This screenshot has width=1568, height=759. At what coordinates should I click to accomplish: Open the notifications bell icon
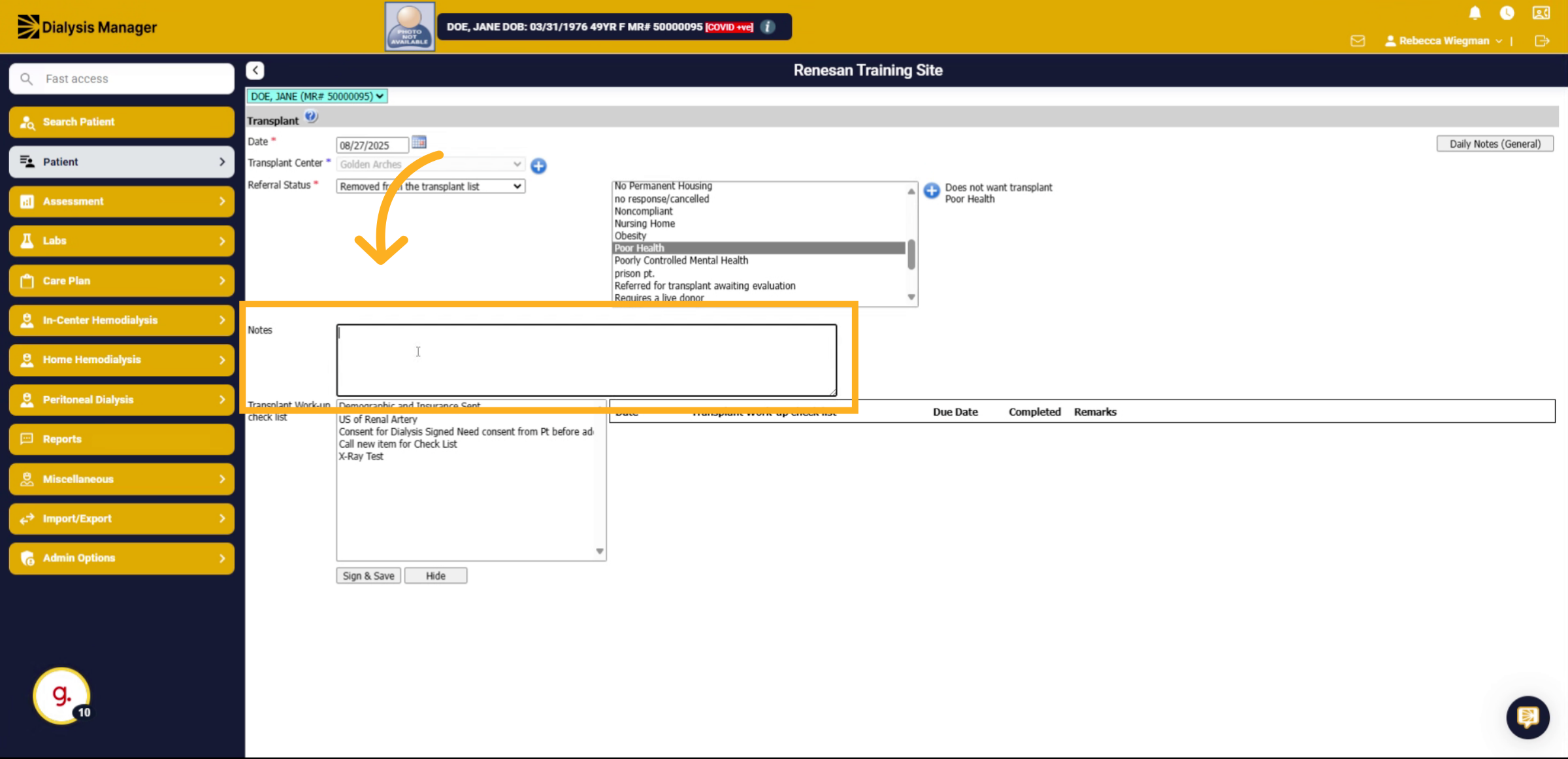tap(1475, 13)
